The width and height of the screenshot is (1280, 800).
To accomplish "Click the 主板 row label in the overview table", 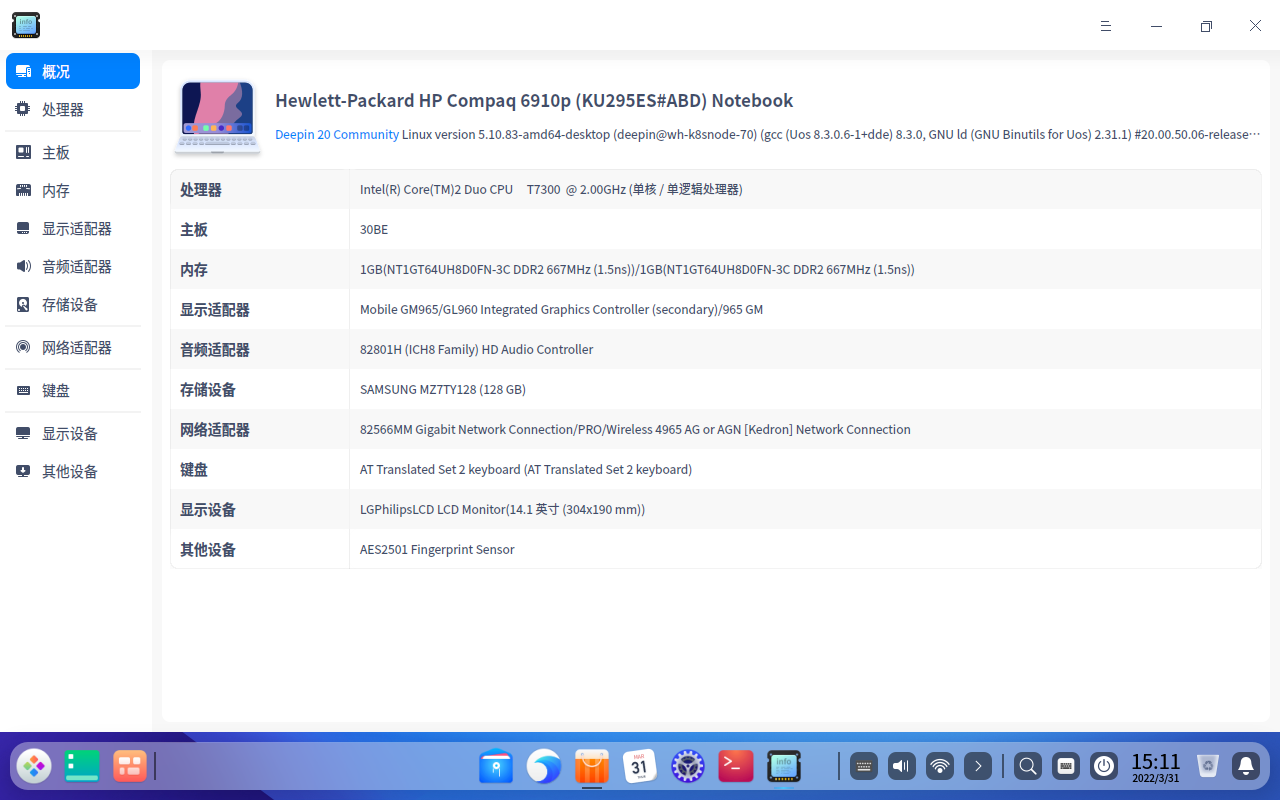I will 194,229.
